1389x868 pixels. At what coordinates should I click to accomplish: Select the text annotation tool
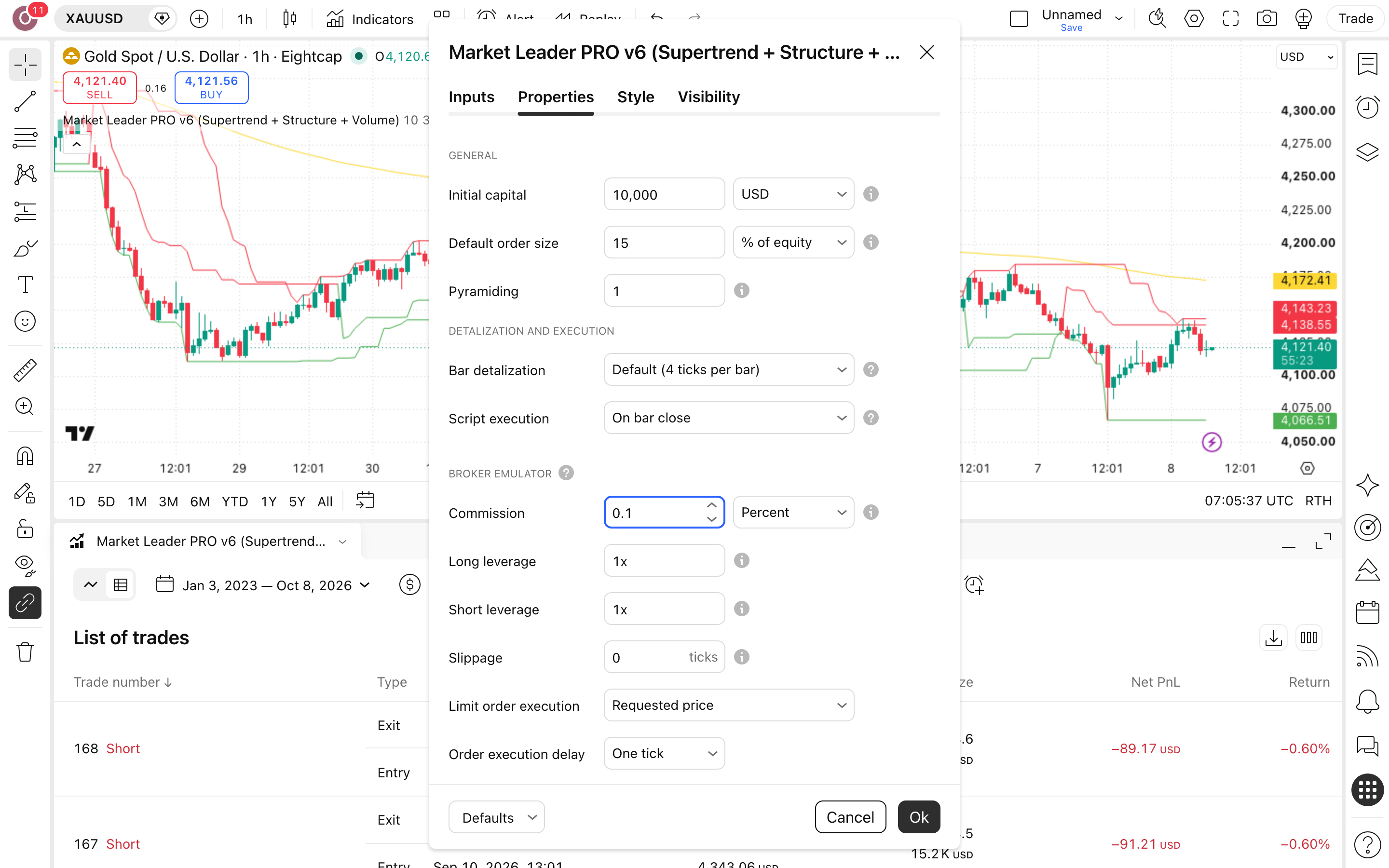coord(25,285)
